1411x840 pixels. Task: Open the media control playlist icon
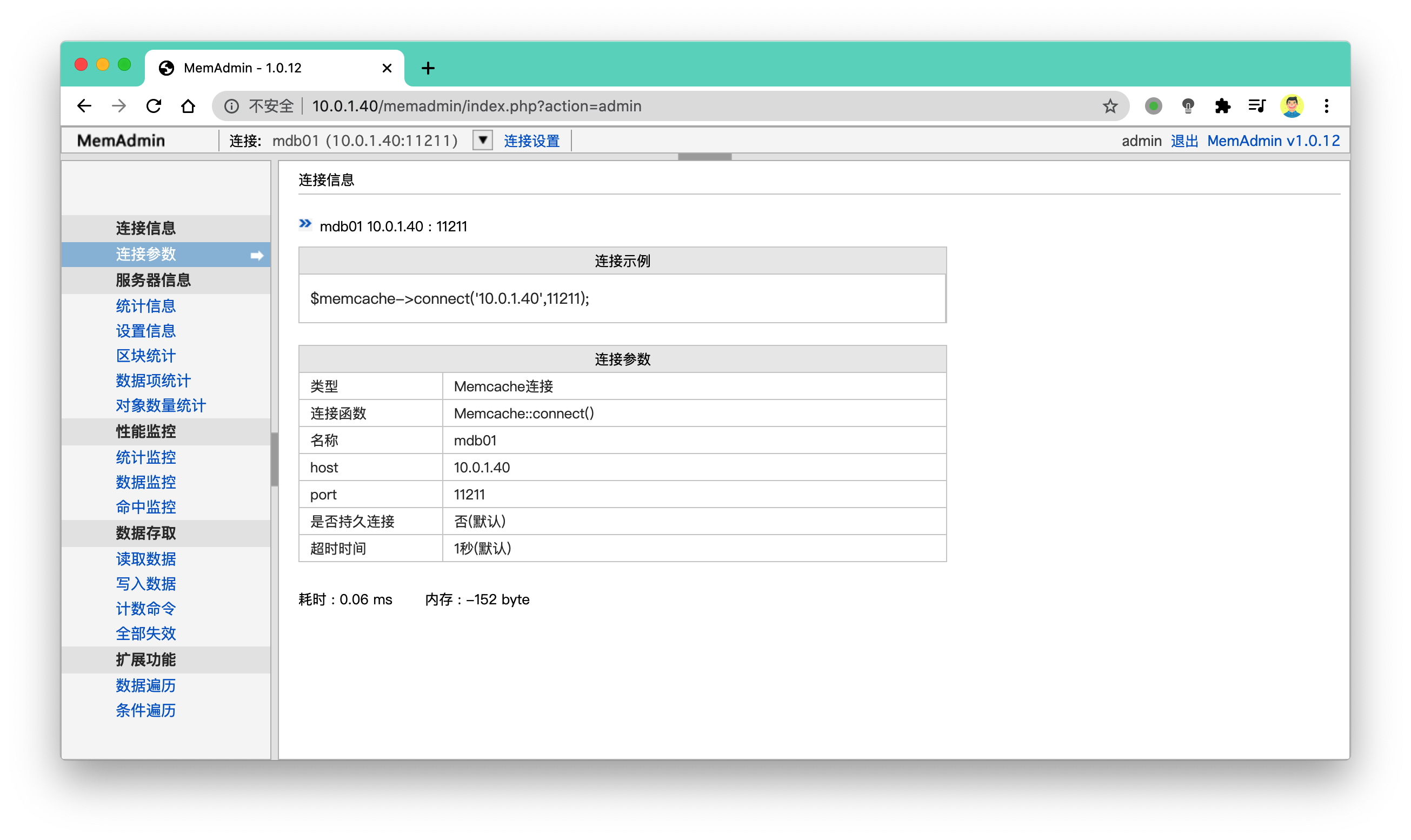pyautogui.click(x=1256, y=106)
